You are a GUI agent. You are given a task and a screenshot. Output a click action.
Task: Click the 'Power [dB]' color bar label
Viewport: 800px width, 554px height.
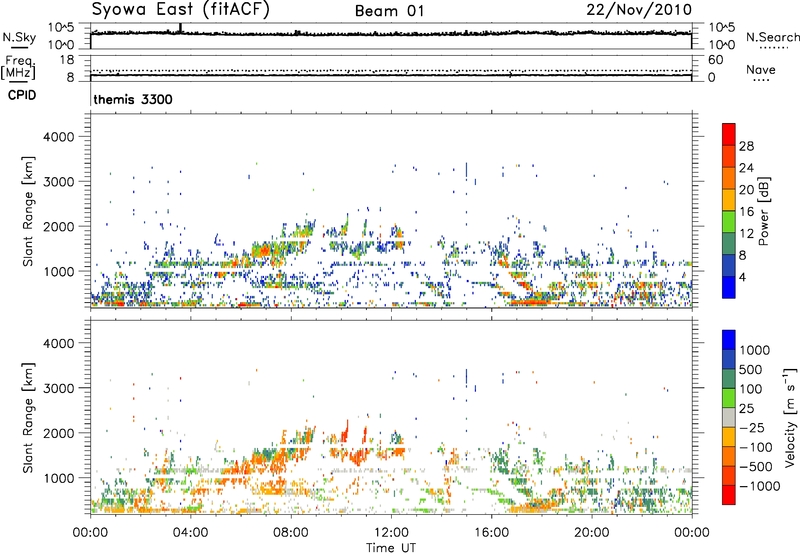point(764,211)
